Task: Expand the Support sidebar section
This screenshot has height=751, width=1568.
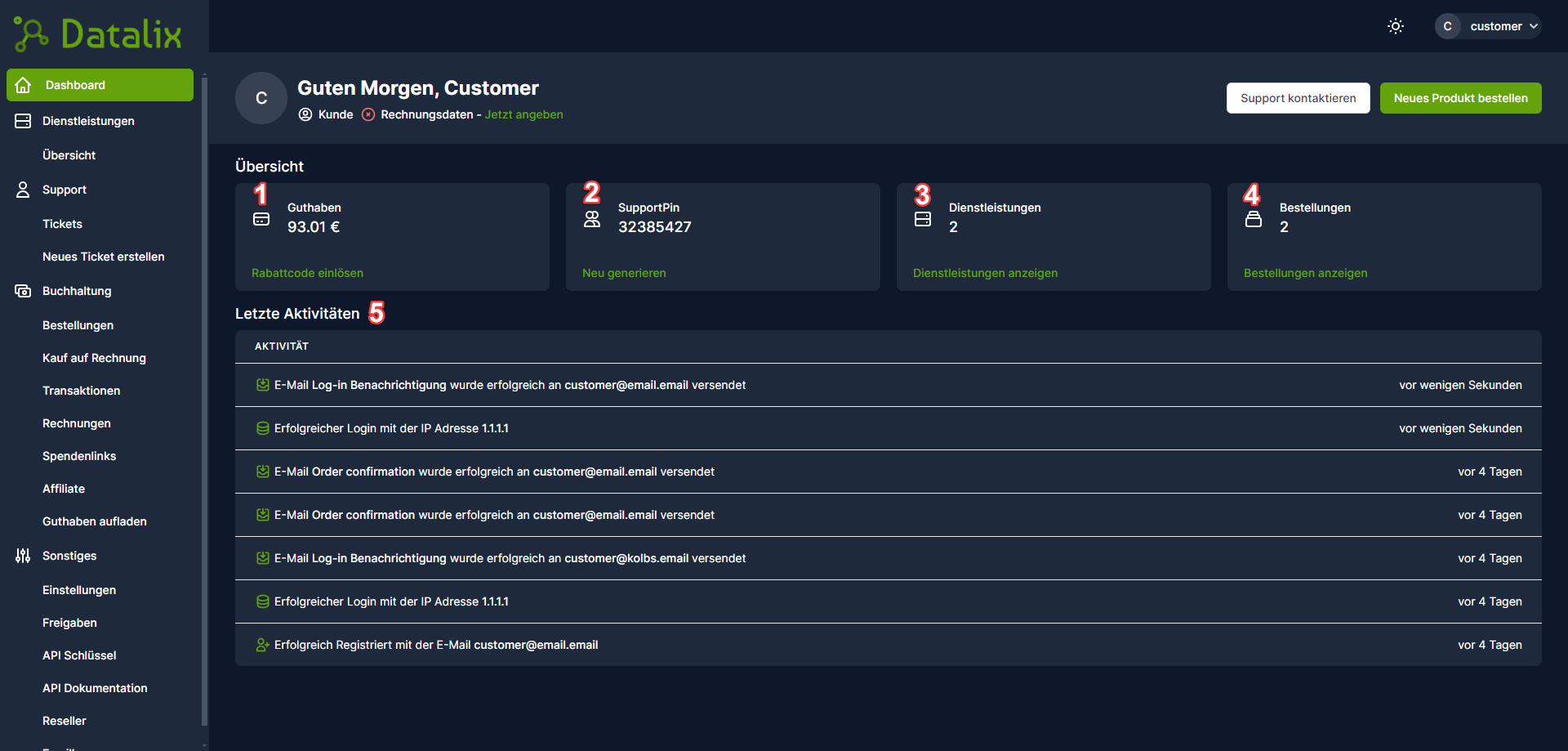Action: (x=65, y=190)
